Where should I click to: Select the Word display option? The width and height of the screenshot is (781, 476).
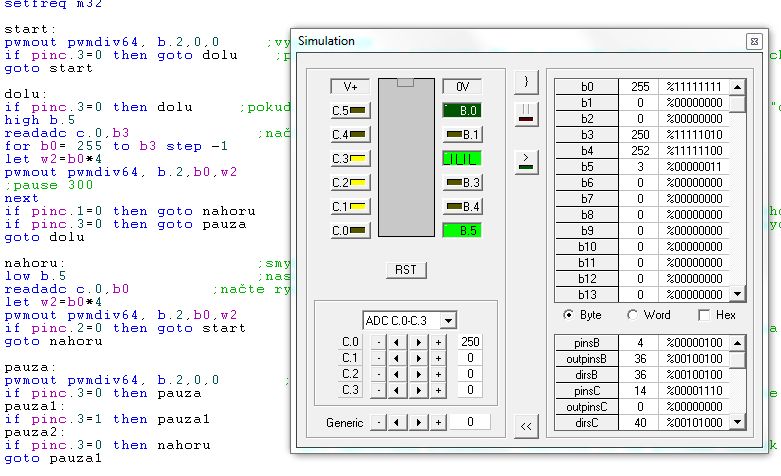[632, 315]
